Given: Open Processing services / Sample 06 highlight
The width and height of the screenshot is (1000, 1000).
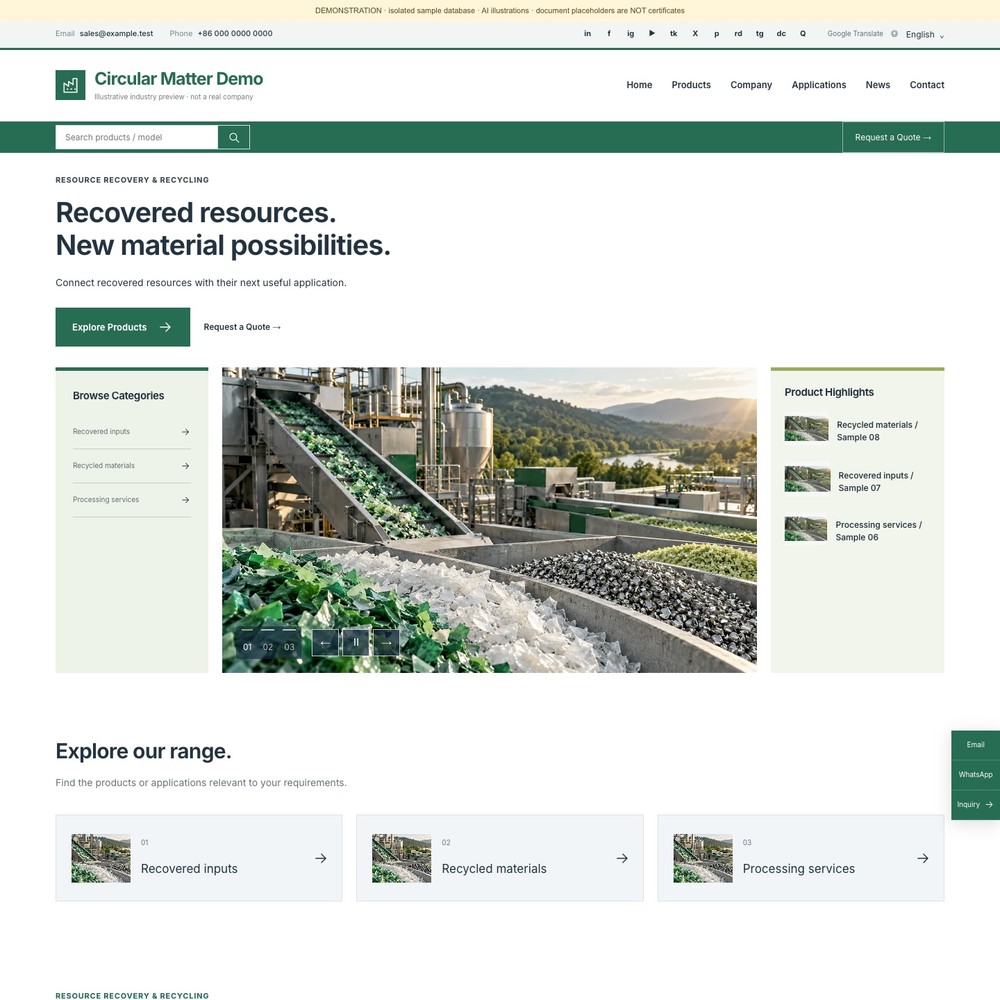Looking at the screenshot, I should (x=857, y=531).
